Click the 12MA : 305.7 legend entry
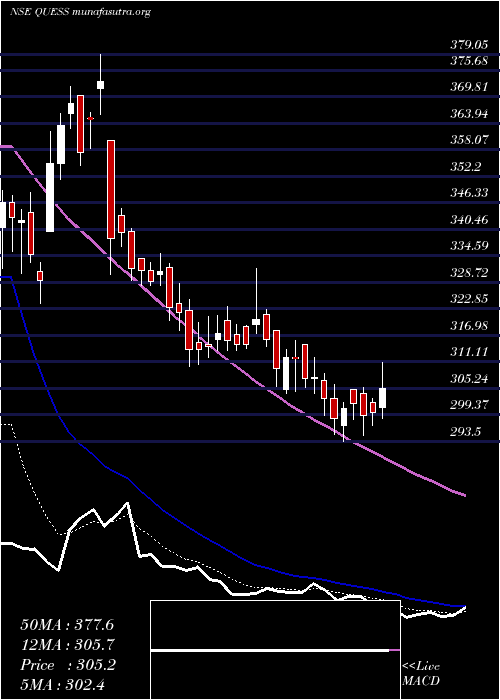 67,645
